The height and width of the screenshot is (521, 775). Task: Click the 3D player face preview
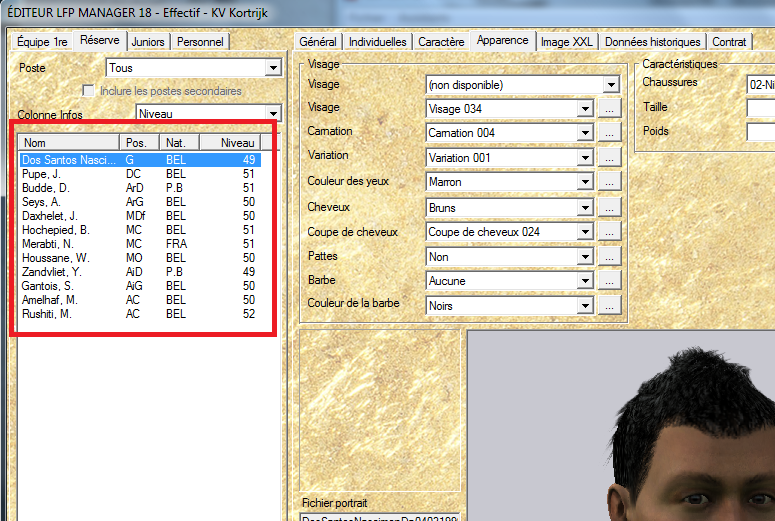pyautogui.click(x=621, y=426)
